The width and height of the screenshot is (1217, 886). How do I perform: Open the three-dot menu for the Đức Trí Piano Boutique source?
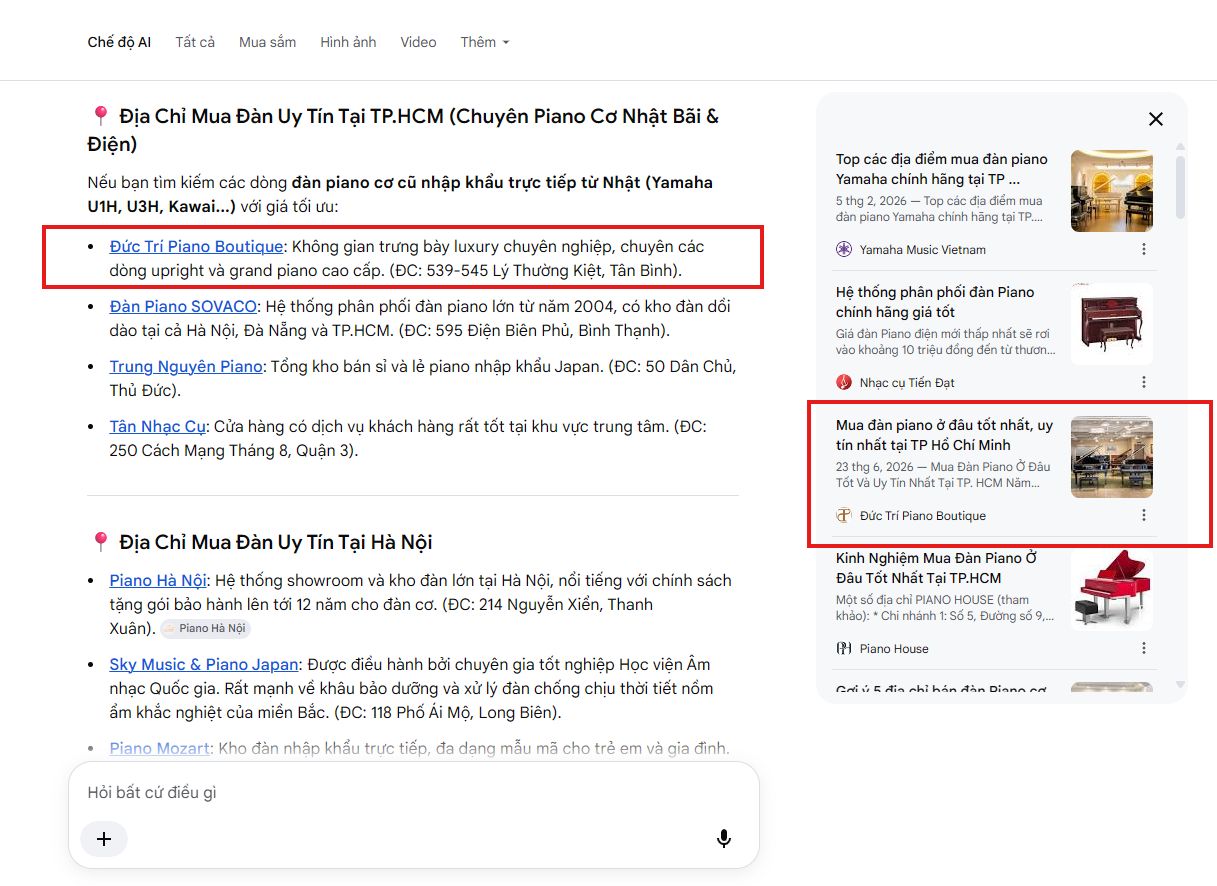[x=1144, y=515]
